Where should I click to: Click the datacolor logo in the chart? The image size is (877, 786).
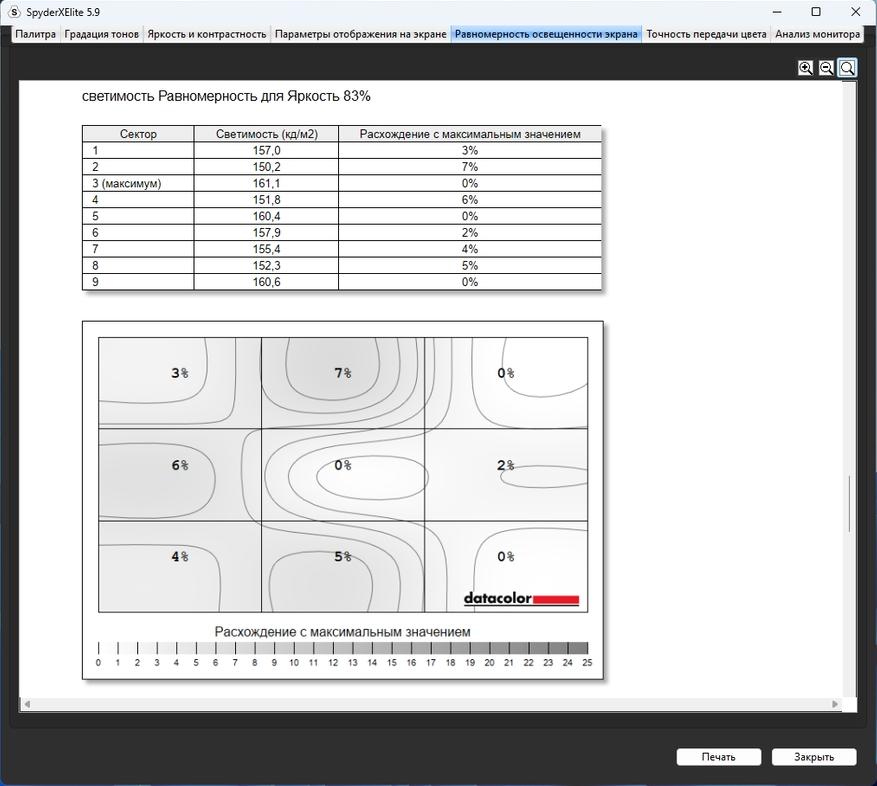521,599
